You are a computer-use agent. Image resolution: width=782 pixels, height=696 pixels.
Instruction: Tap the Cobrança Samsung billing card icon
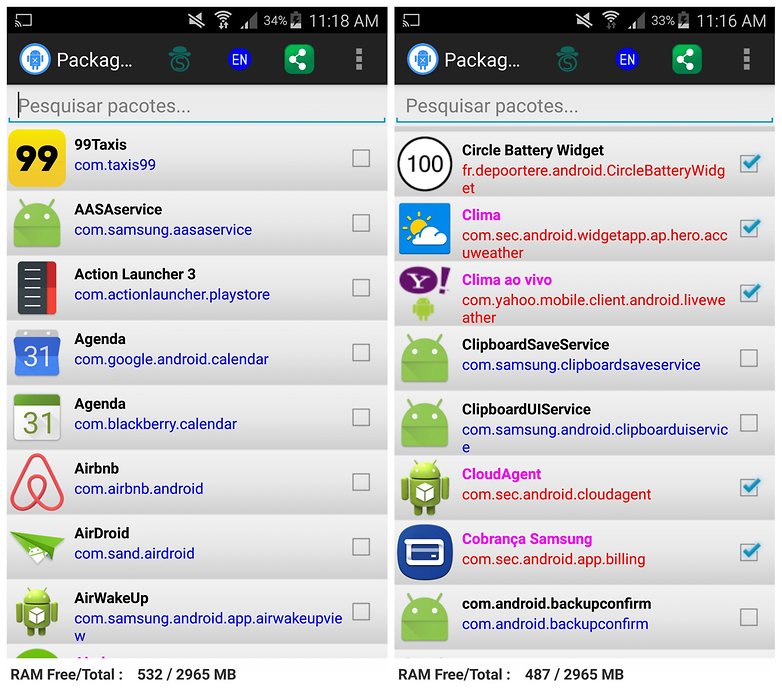click(425, 552)
